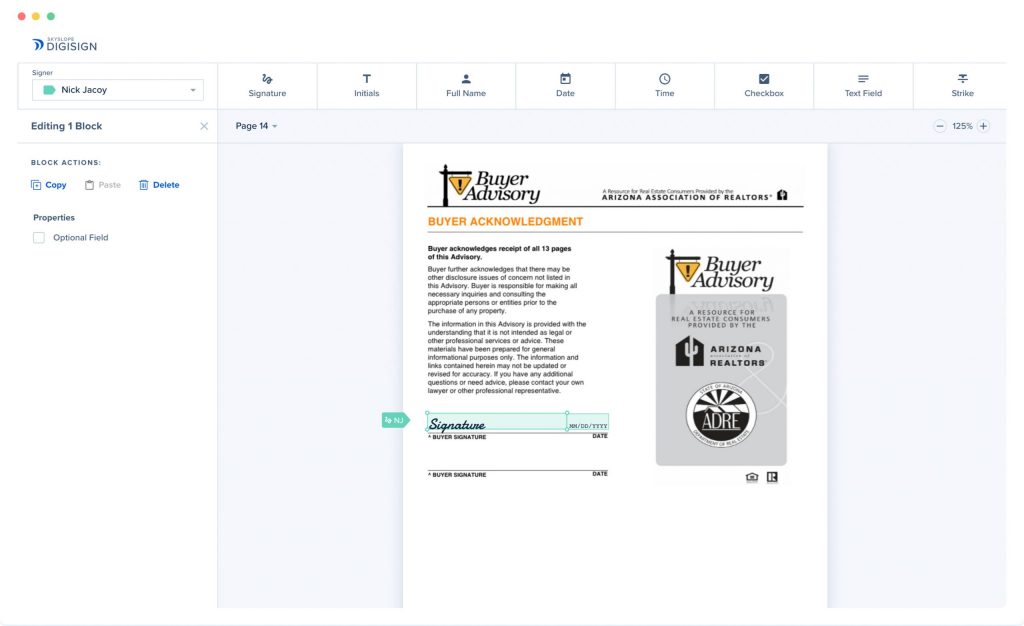Select the Text Field tool
The height and width of the screenshot is (626, 1024).
click(863, 85)
